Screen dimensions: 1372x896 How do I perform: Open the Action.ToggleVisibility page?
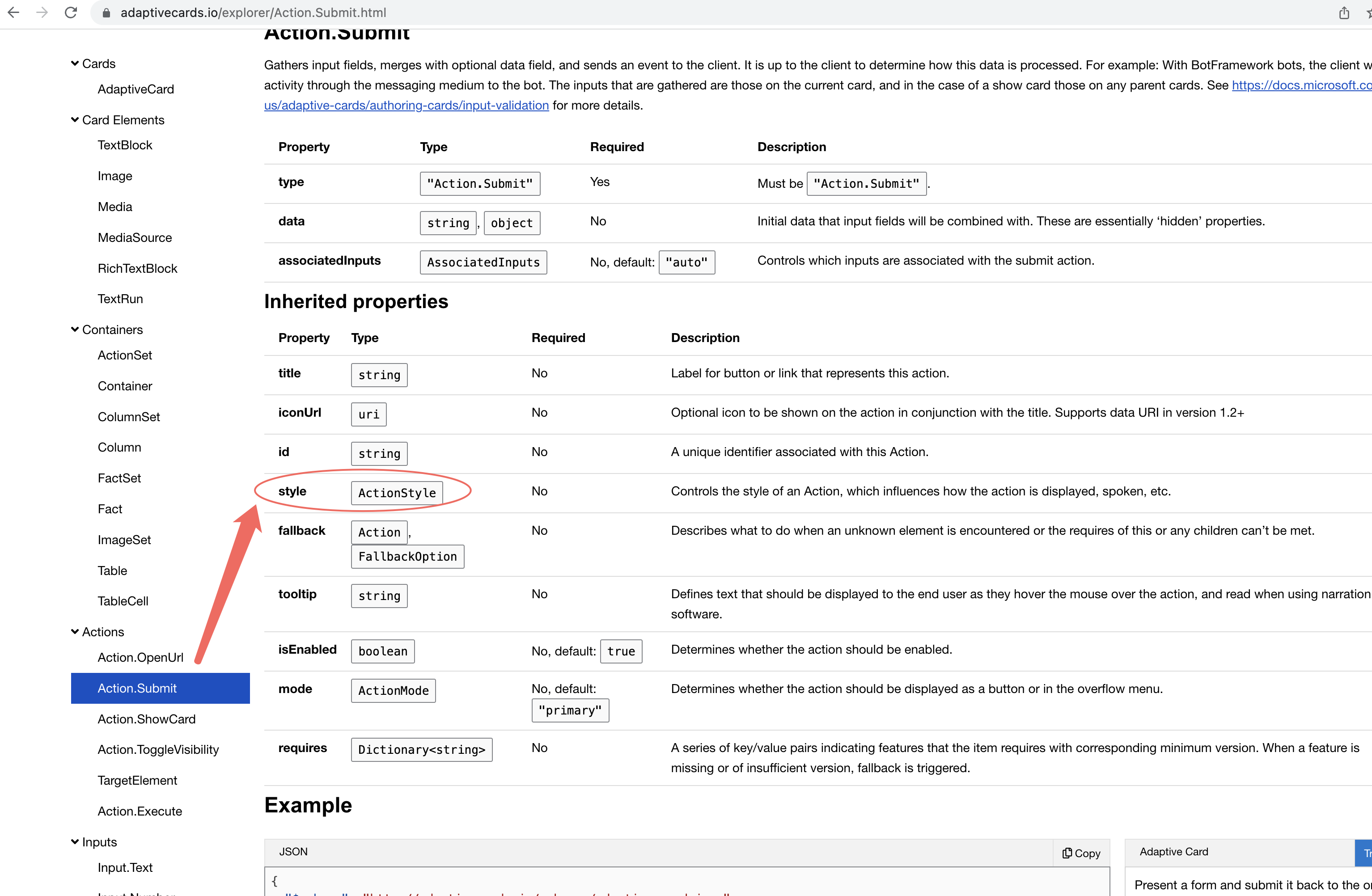point(158,749)
